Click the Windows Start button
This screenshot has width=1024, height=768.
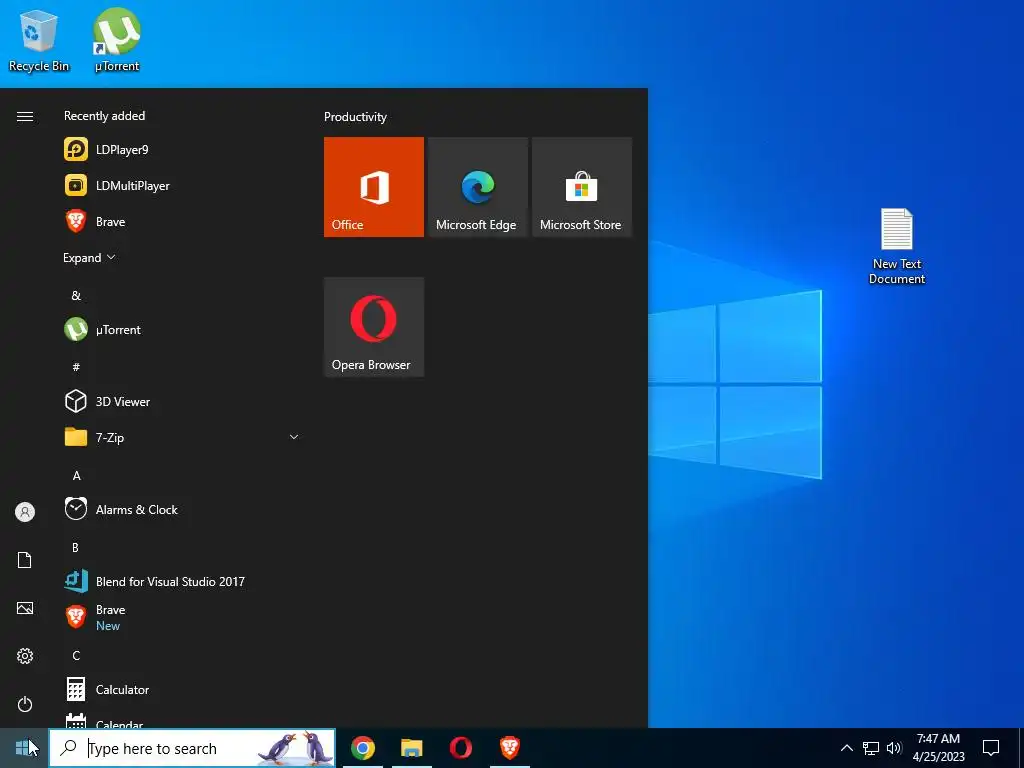24,748
